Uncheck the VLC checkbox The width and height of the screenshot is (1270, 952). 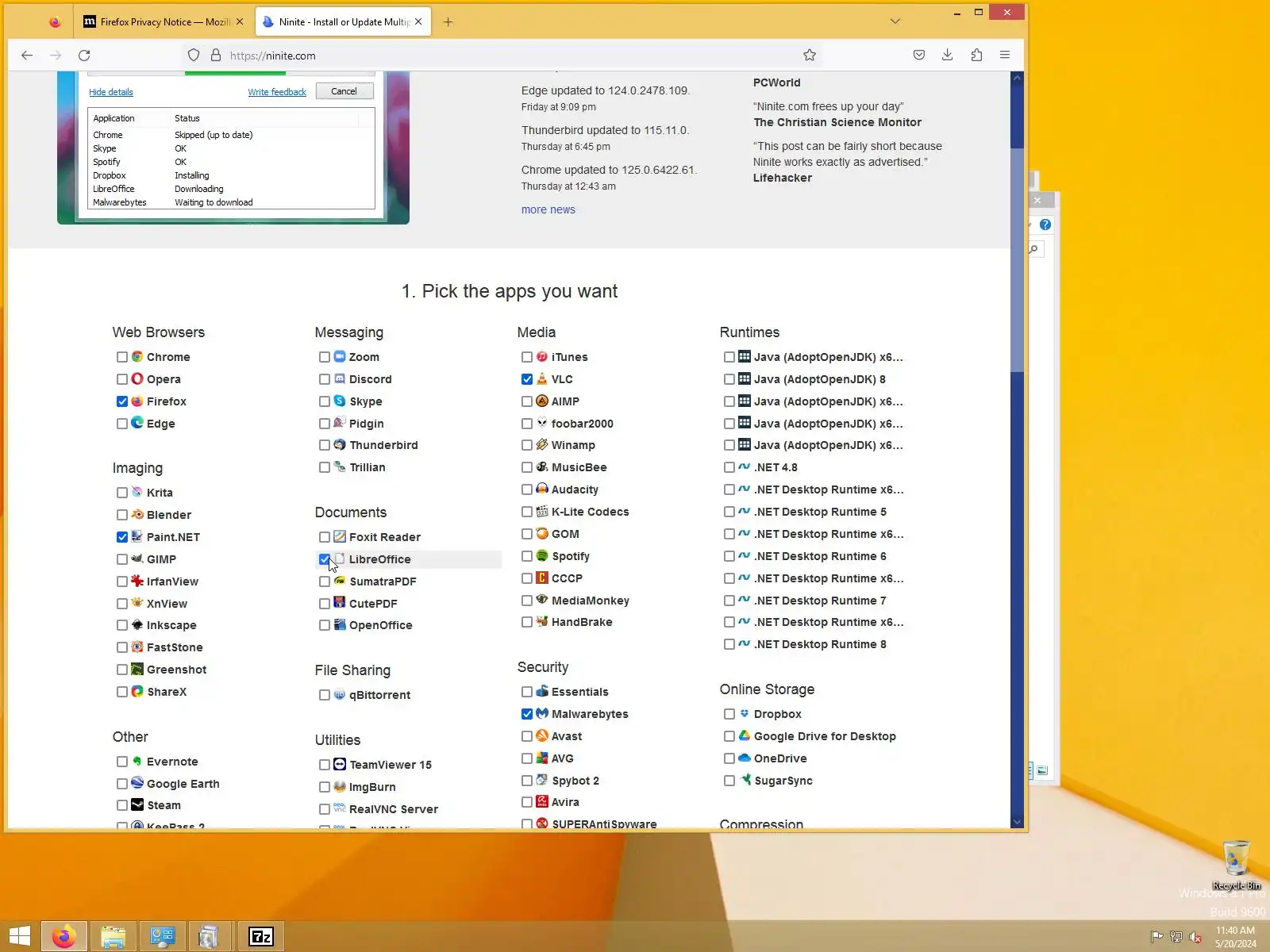(x=527, y=379)
